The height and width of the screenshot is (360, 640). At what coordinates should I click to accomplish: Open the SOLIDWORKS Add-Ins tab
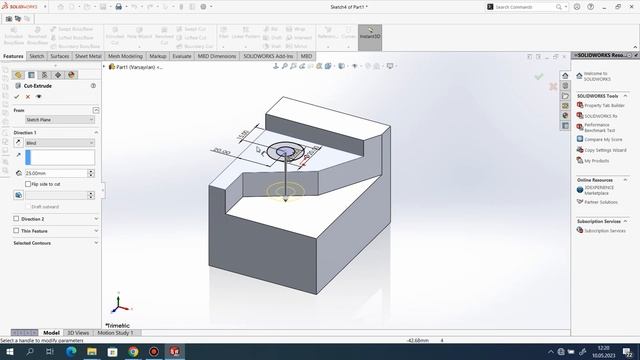[268, 56]
